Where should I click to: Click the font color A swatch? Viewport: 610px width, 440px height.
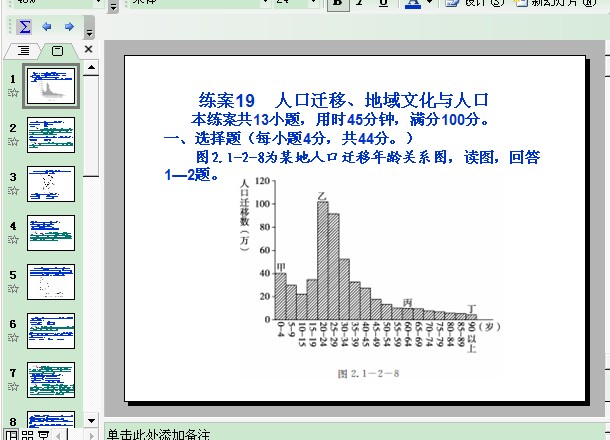(x=414, y=3)
